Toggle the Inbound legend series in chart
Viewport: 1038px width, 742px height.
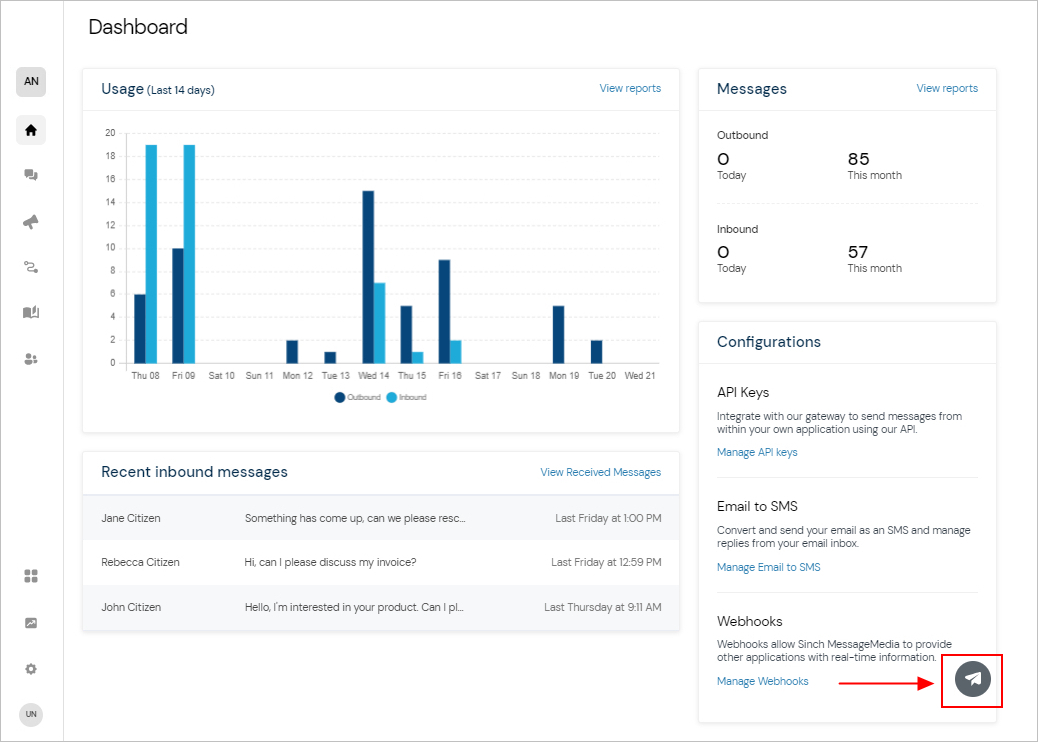(406, 397)
